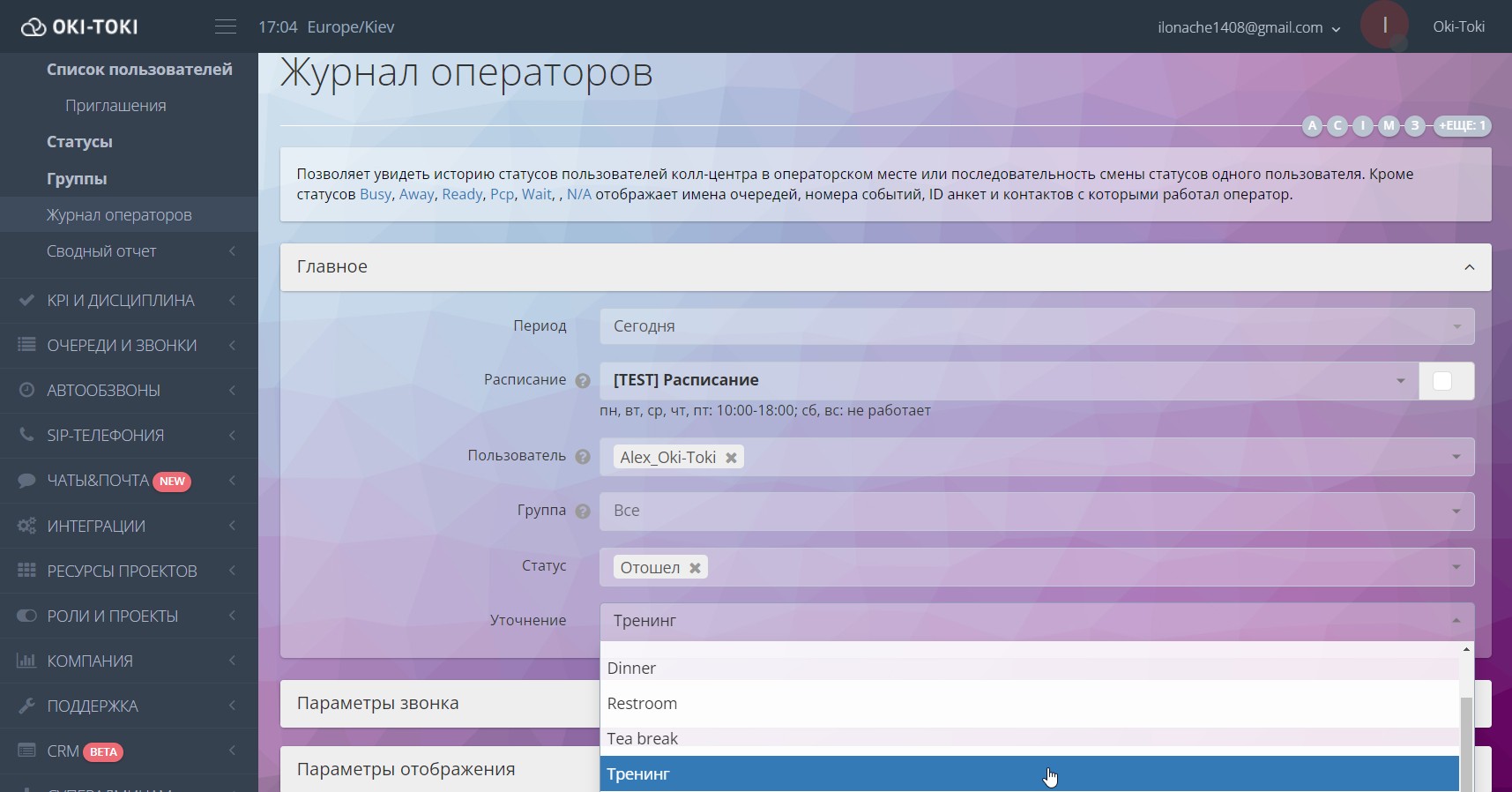Click the Интеграции gears icon
Viewport: 1512px width, 792px height.
point(26,526)
